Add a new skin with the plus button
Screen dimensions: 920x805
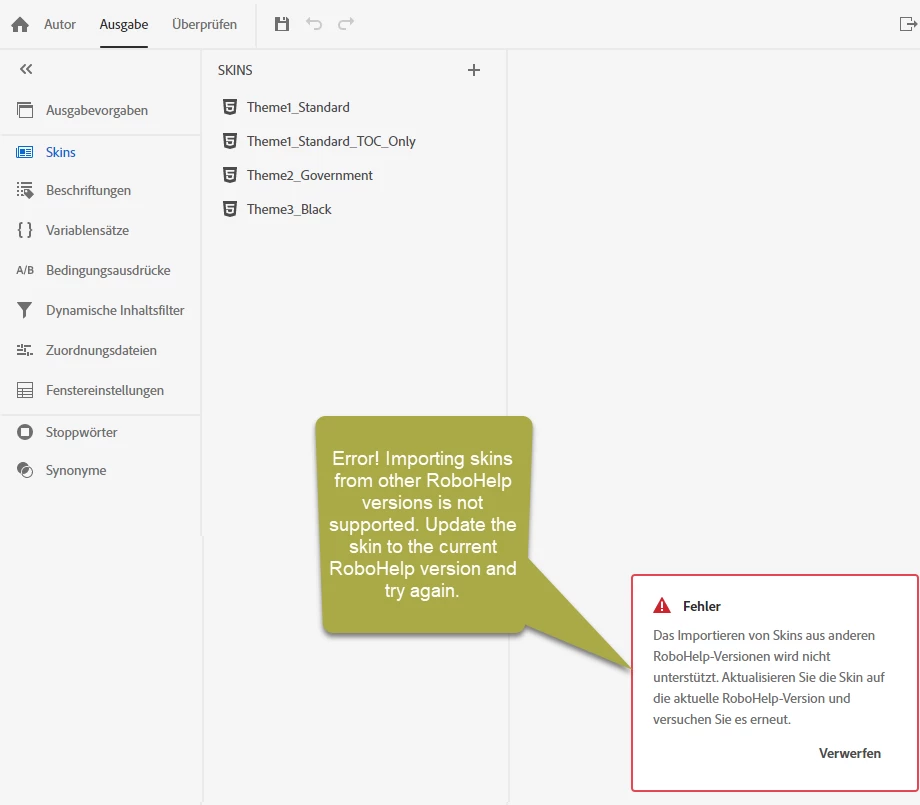click(473, 70)
